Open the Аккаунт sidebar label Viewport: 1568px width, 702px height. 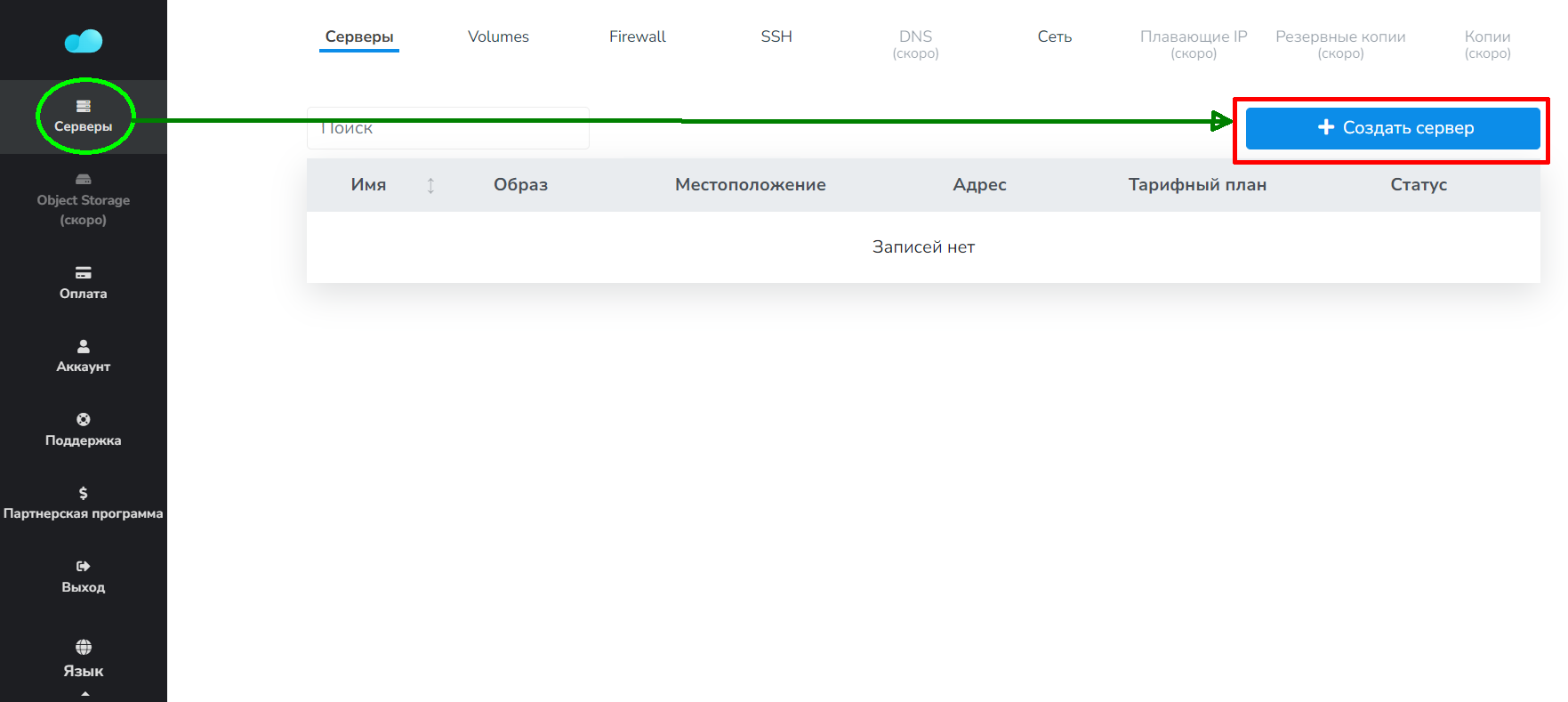coord(84,367)
